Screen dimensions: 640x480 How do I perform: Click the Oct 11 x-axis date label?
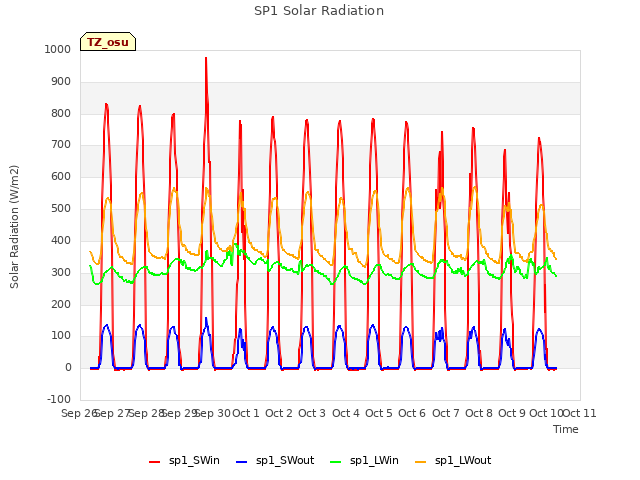click(x=580, y=413)
